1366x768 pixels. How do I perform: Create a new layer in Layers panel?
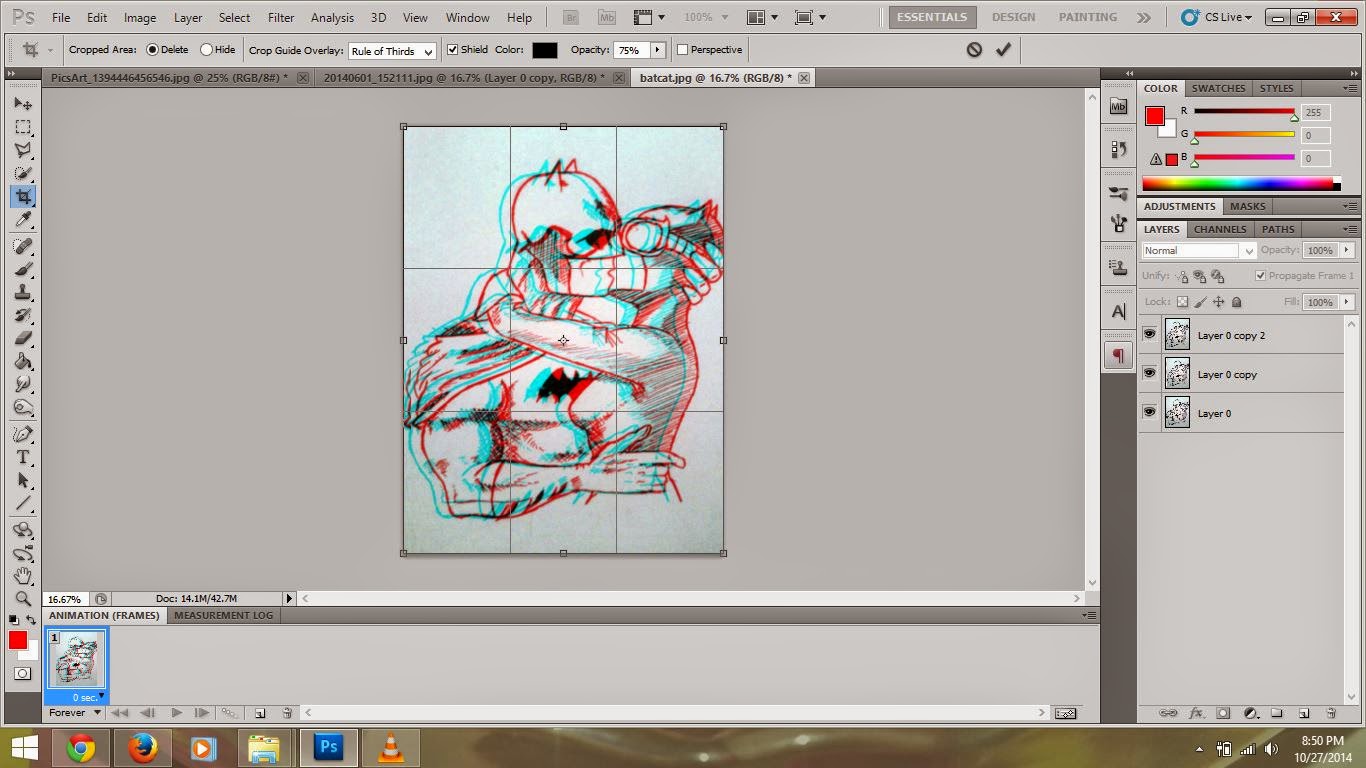pos(1304,713)
